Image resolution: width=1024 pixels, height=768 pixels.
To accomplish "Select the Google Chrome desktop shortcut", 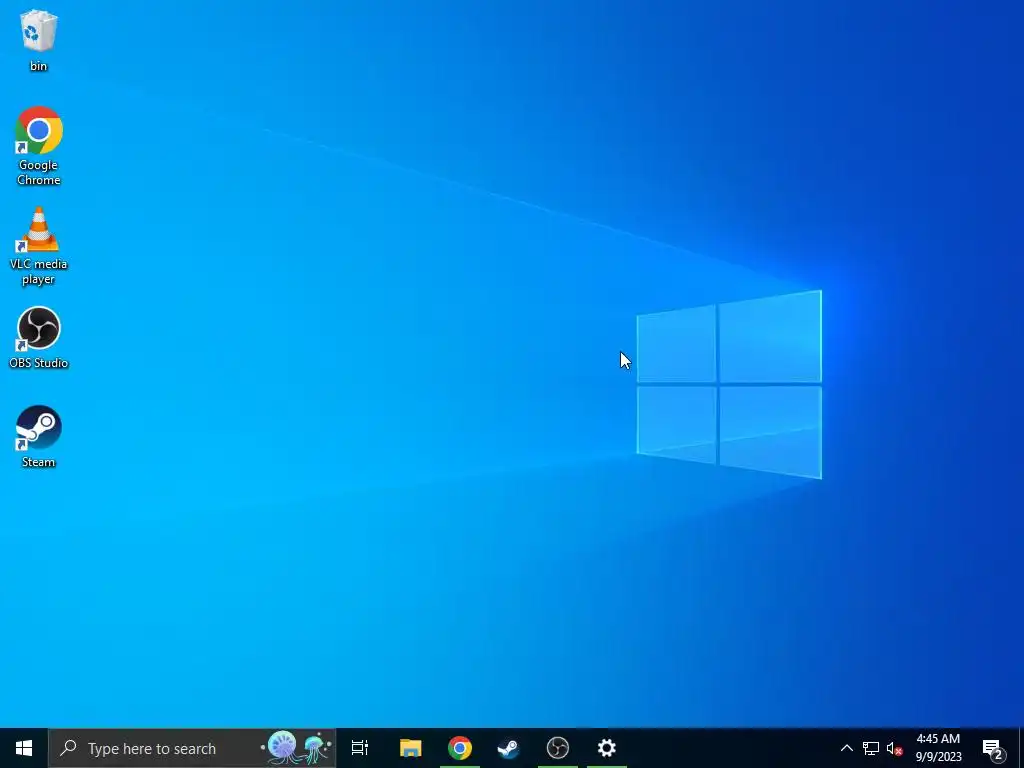I will [39, 146].
